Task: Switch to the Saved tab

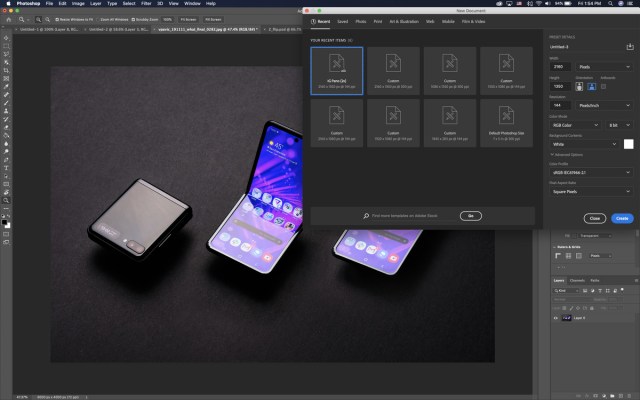Action: click(x=342, y=21)
